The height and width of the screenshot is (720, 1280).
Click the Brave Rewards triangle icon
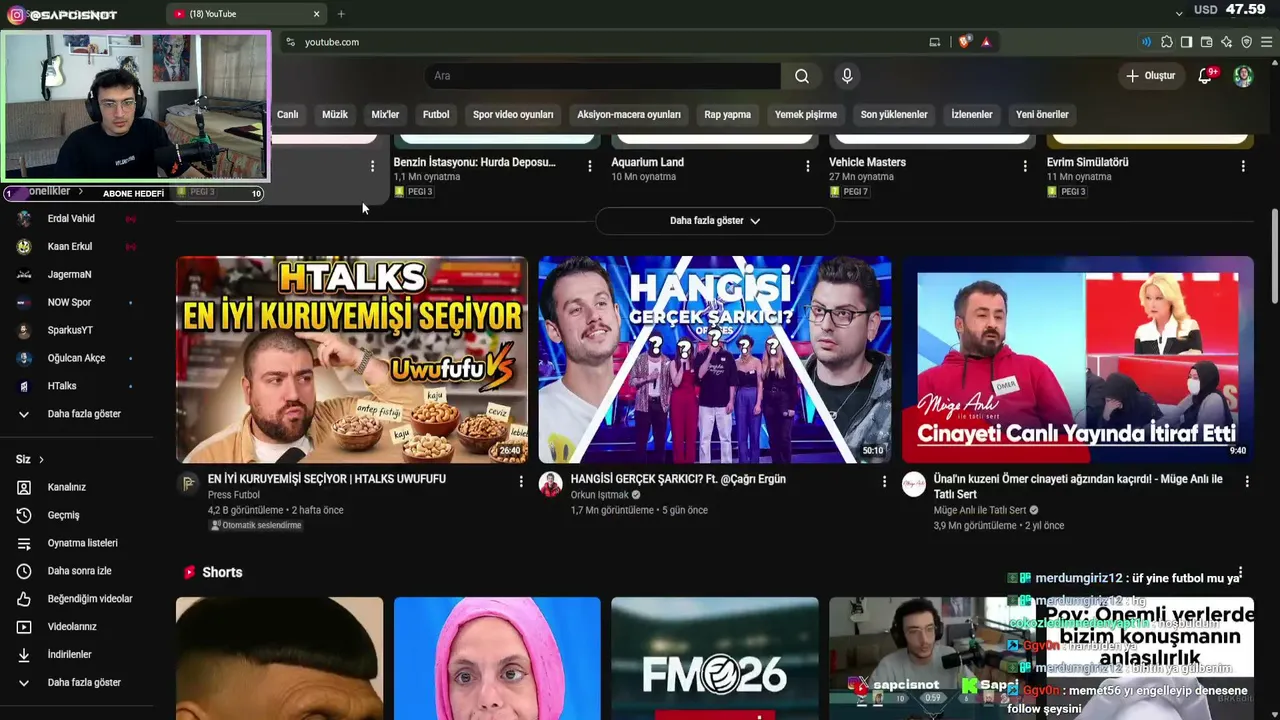[986, 42]
